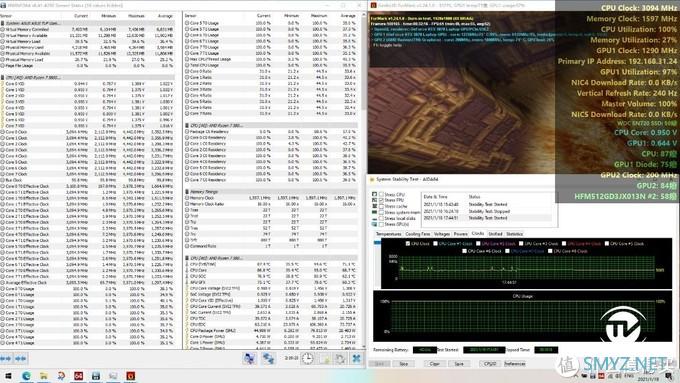Open the Windows Start menu

tap(8, 376)
